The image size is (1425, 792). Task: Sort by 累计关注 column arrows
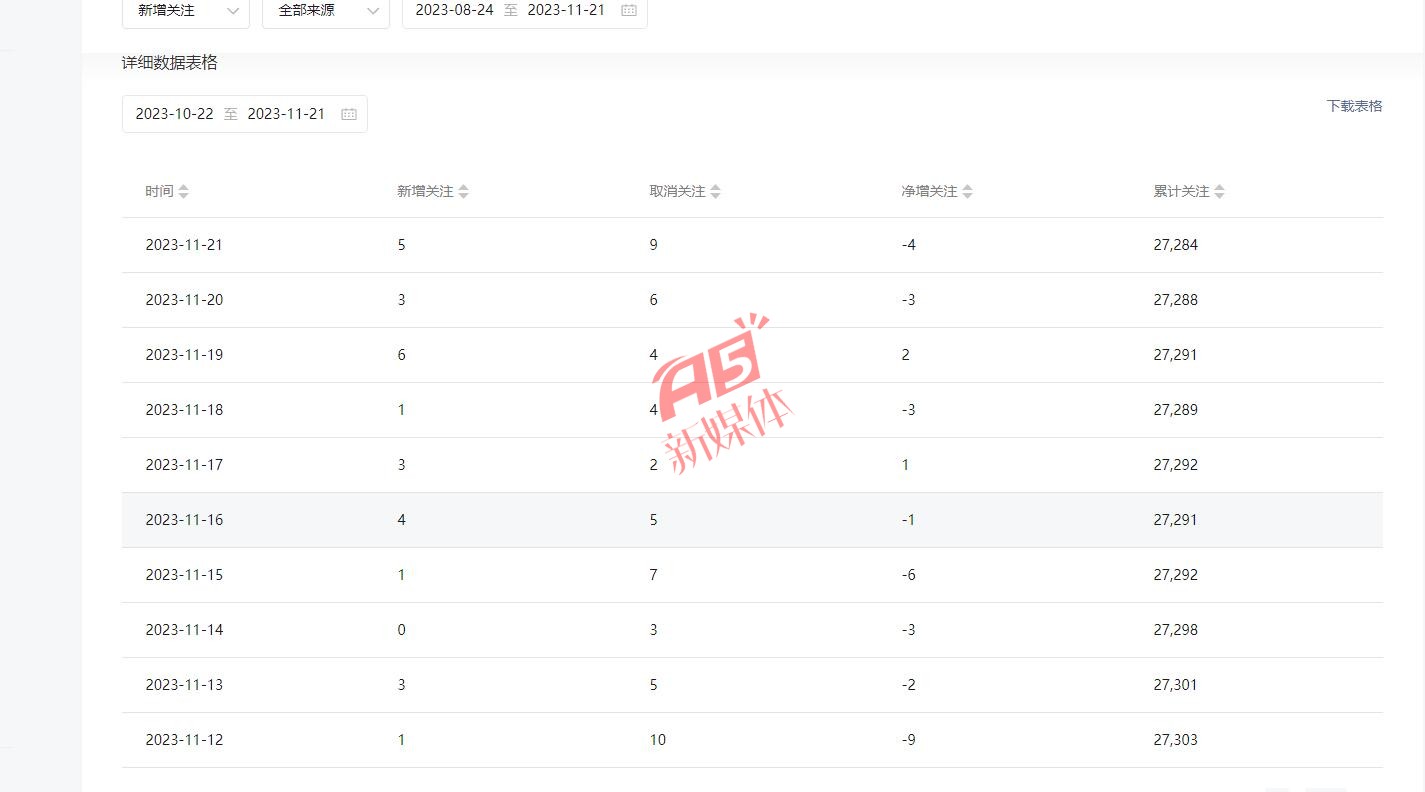click(x=1219, y=191)
